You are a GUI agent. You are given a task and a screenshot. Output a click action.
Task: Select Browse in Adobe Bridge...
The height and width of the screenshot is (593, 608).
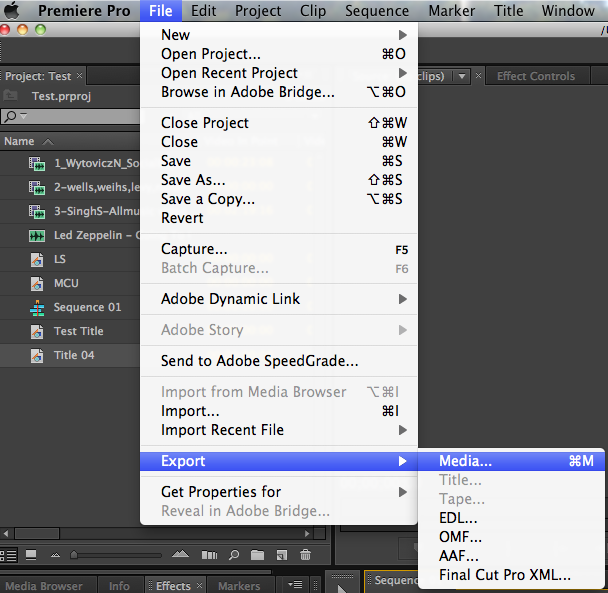[279, 92]
